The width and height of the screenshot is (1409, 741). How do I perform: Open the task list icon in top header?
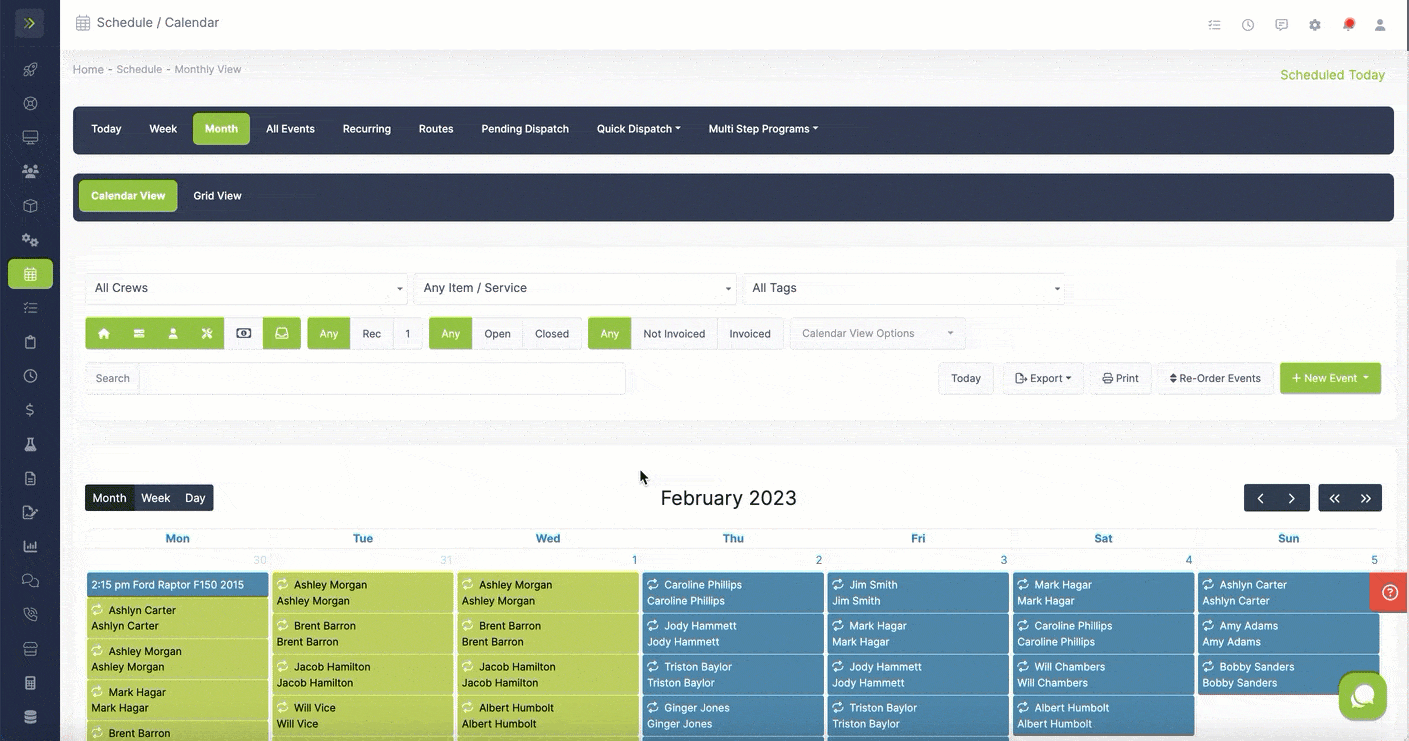[x=1214, y=25]
